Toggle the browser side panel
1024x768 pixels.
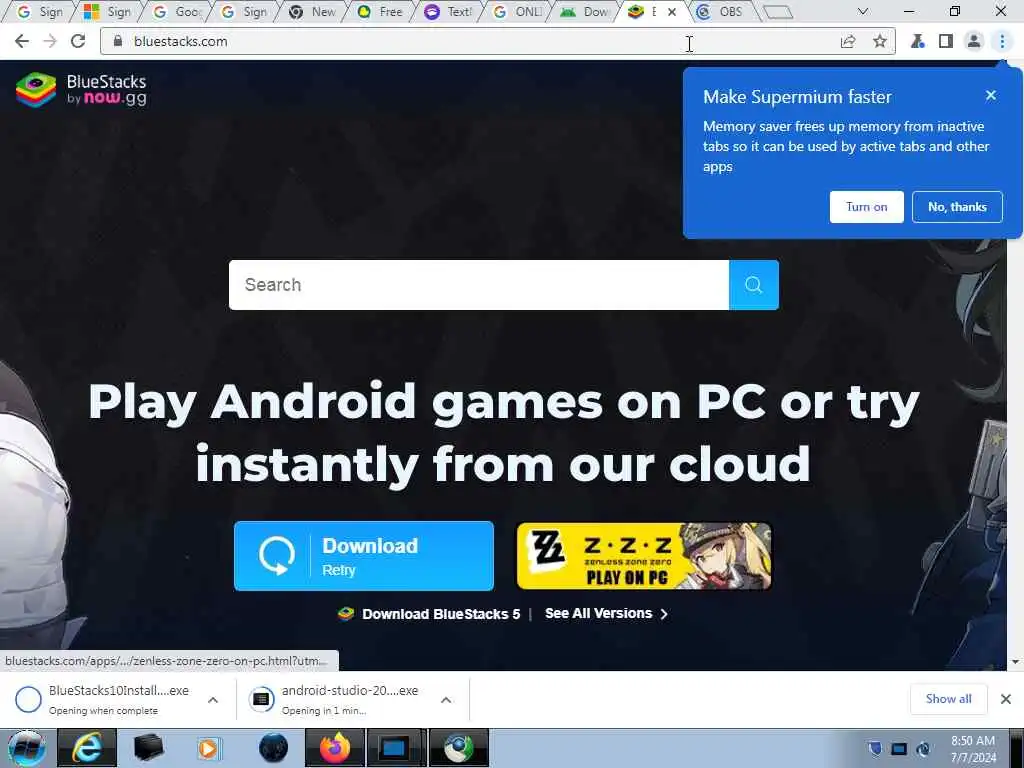946,42
